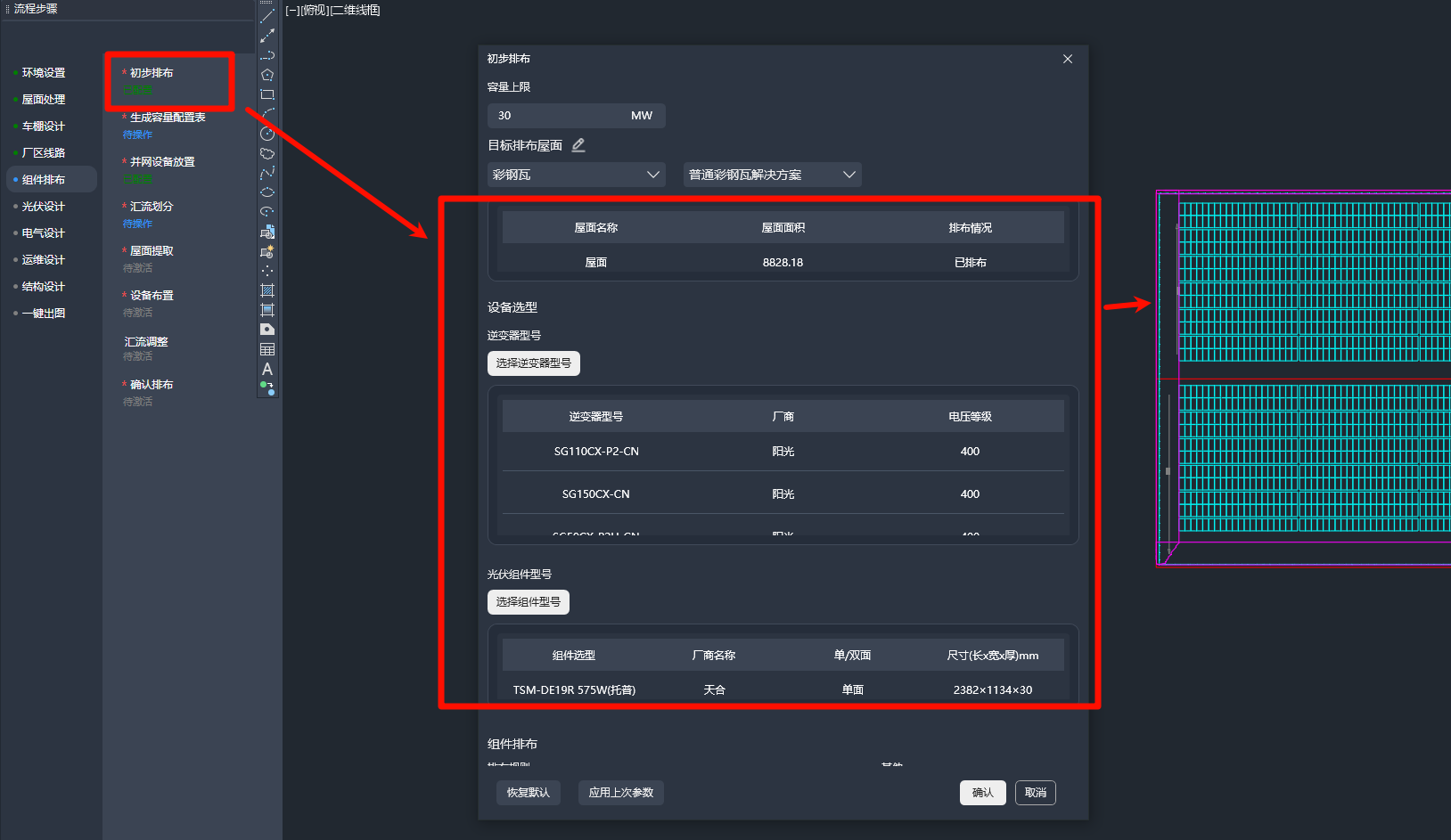This screenshot has height=840, width=1451.
Task: Select the Polygon drawing tool
Action: 266,75
